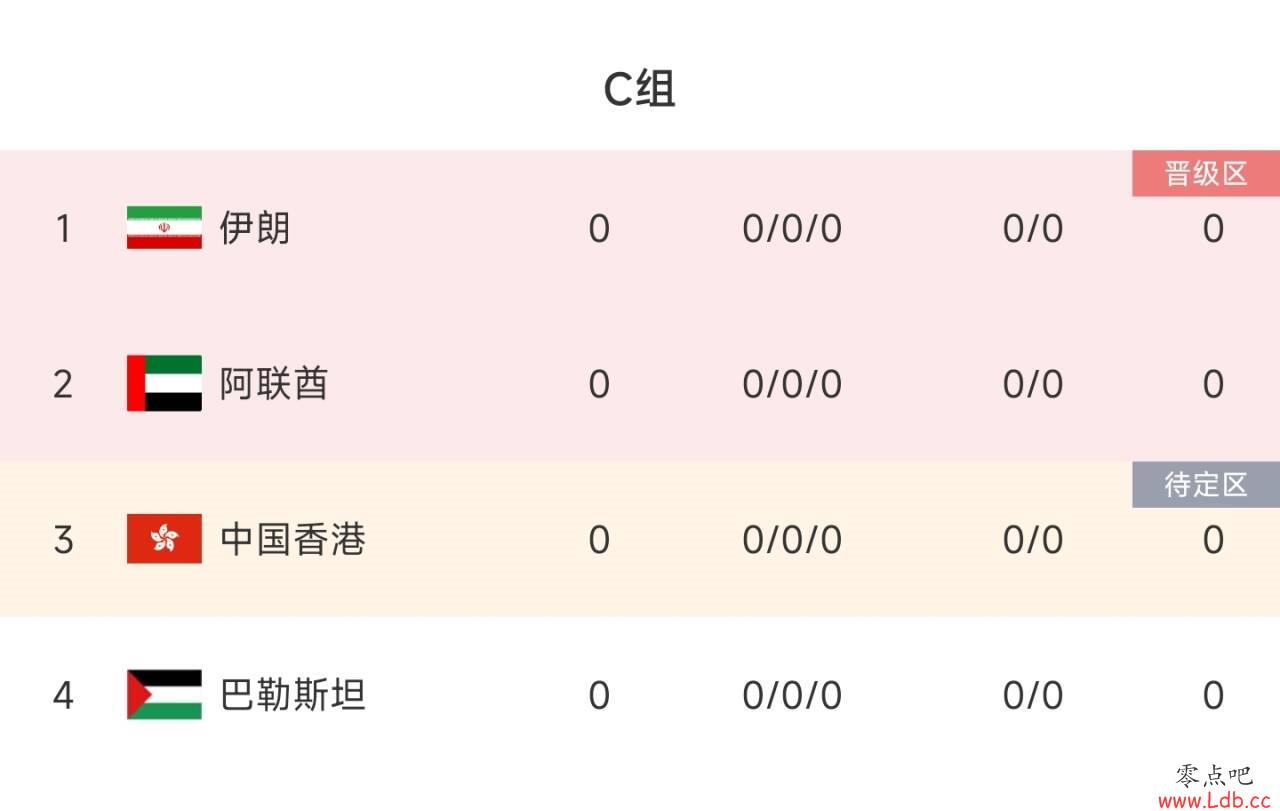Screen dimensions: 1280x811
Task: Click Palestine's 0/0/0 win-draw-loss record
Action: [x=792, y=695]
